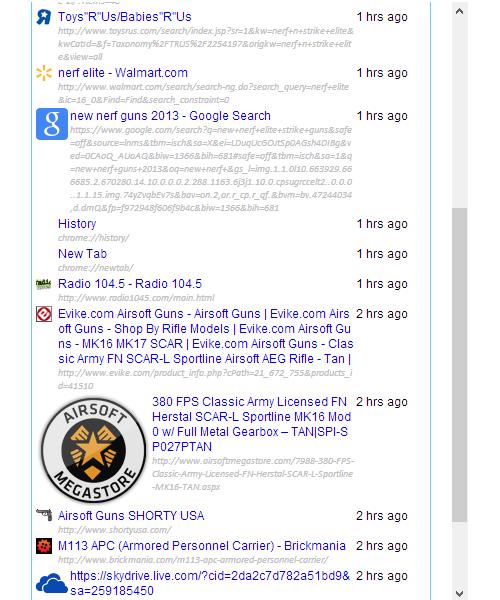The image size is (500, 600).
Task: Open new nerf guns 2013 Google Search link
Action: click(170, 116)
